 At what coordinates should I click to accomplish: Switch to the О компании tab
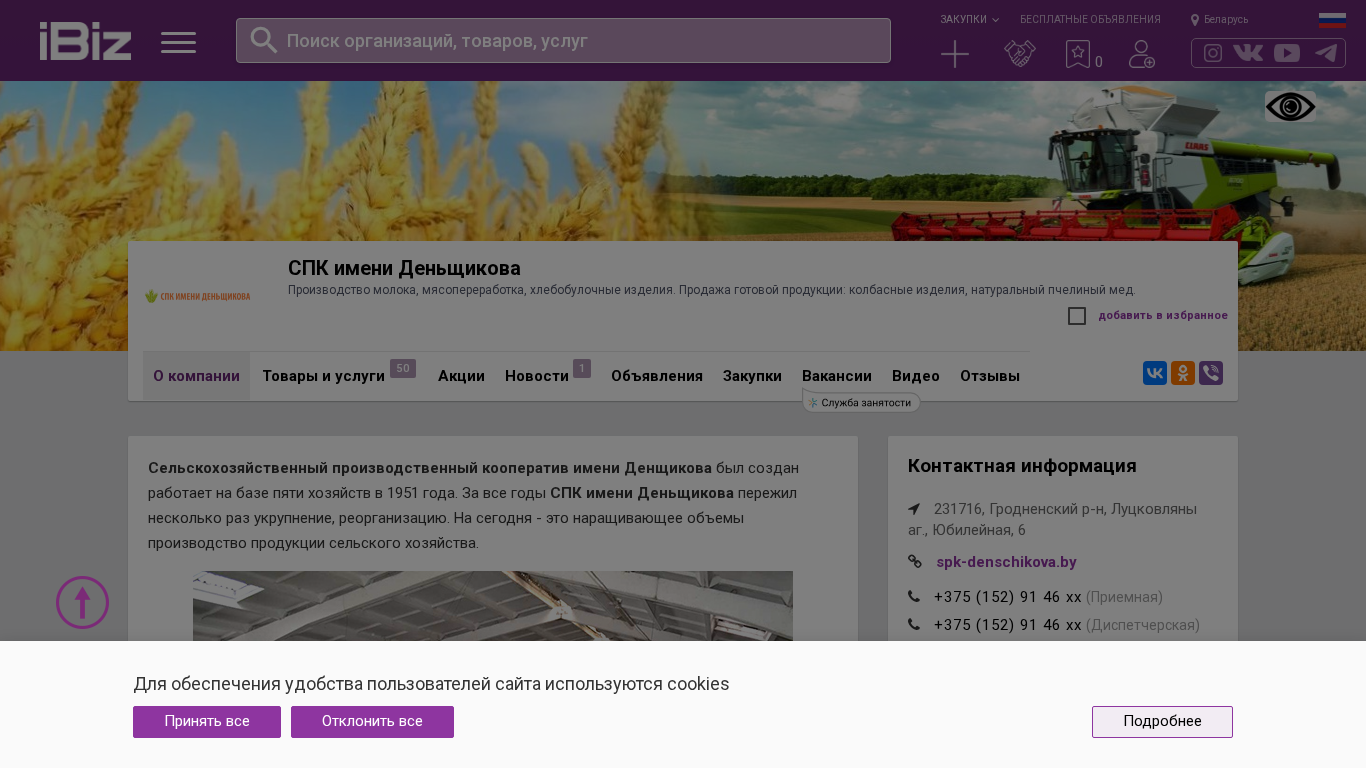point(196,376)
